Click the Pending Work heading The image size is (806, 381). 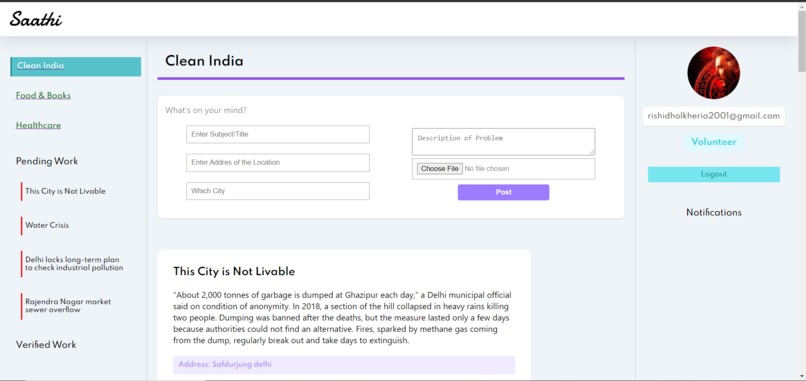(x=47, y=161)
